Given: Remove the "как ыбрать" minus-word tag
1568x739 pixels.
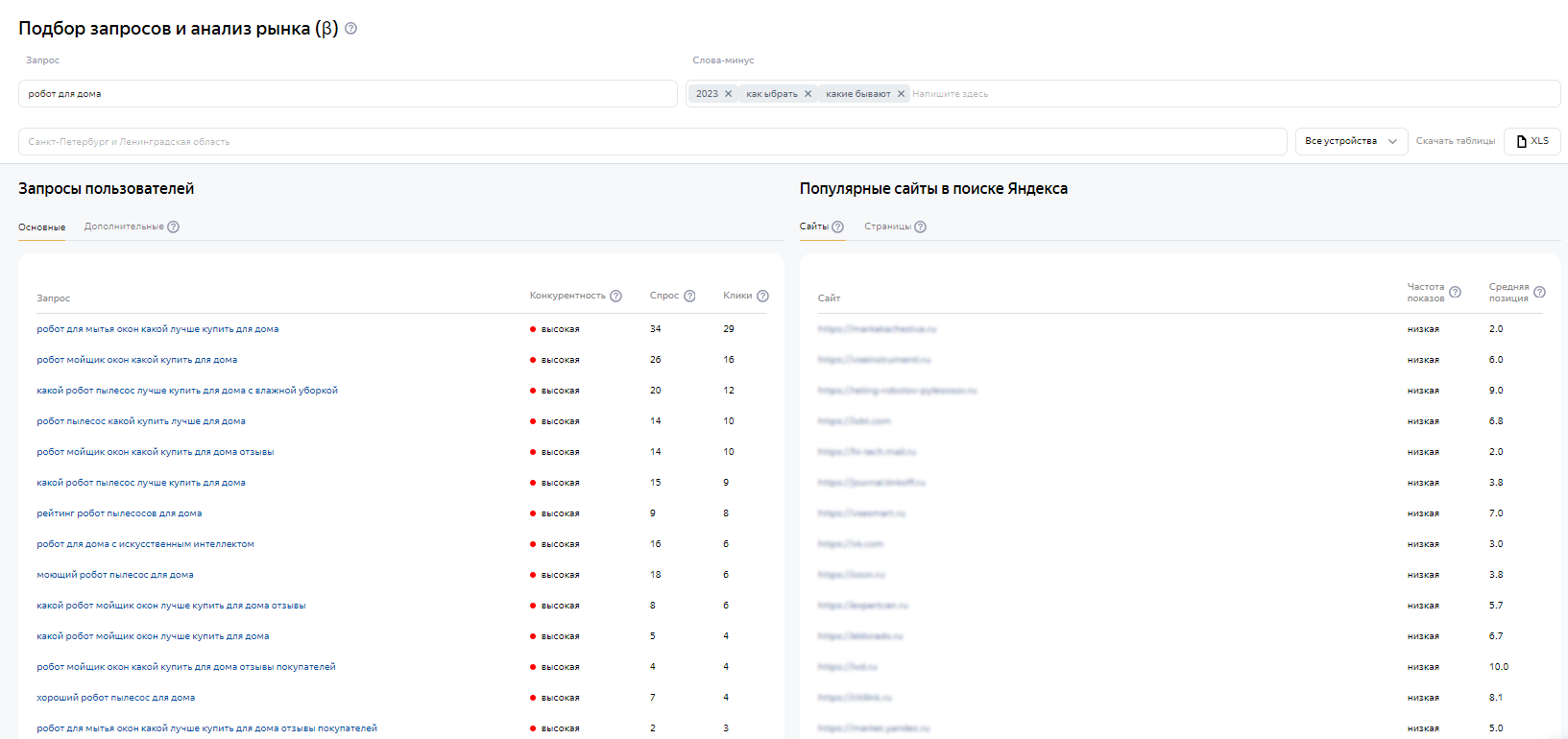Looking at the screenshot, I should (x=808, y=94).
